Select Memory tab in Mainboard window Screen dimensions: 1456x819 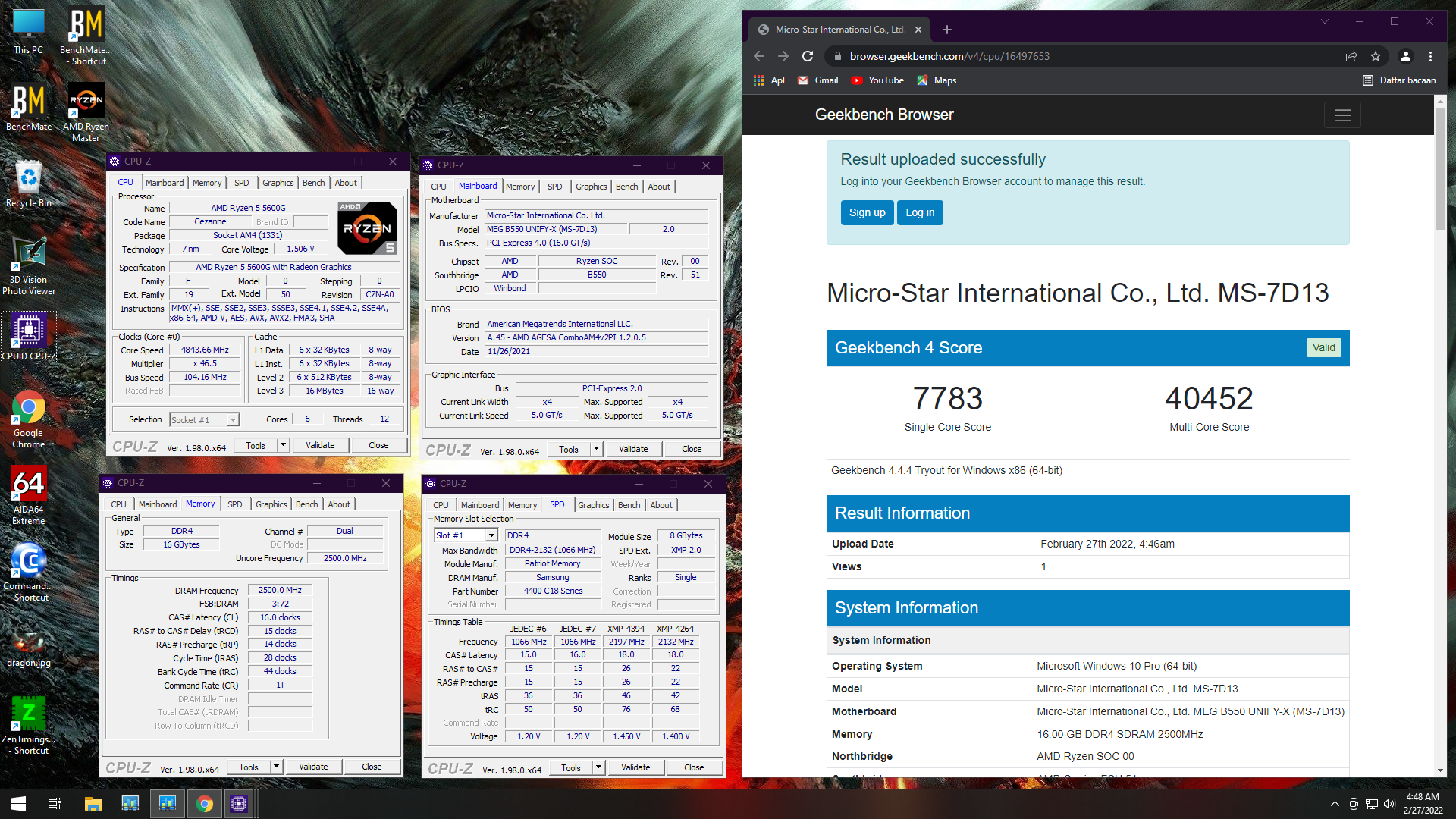(x=520, y=187)
